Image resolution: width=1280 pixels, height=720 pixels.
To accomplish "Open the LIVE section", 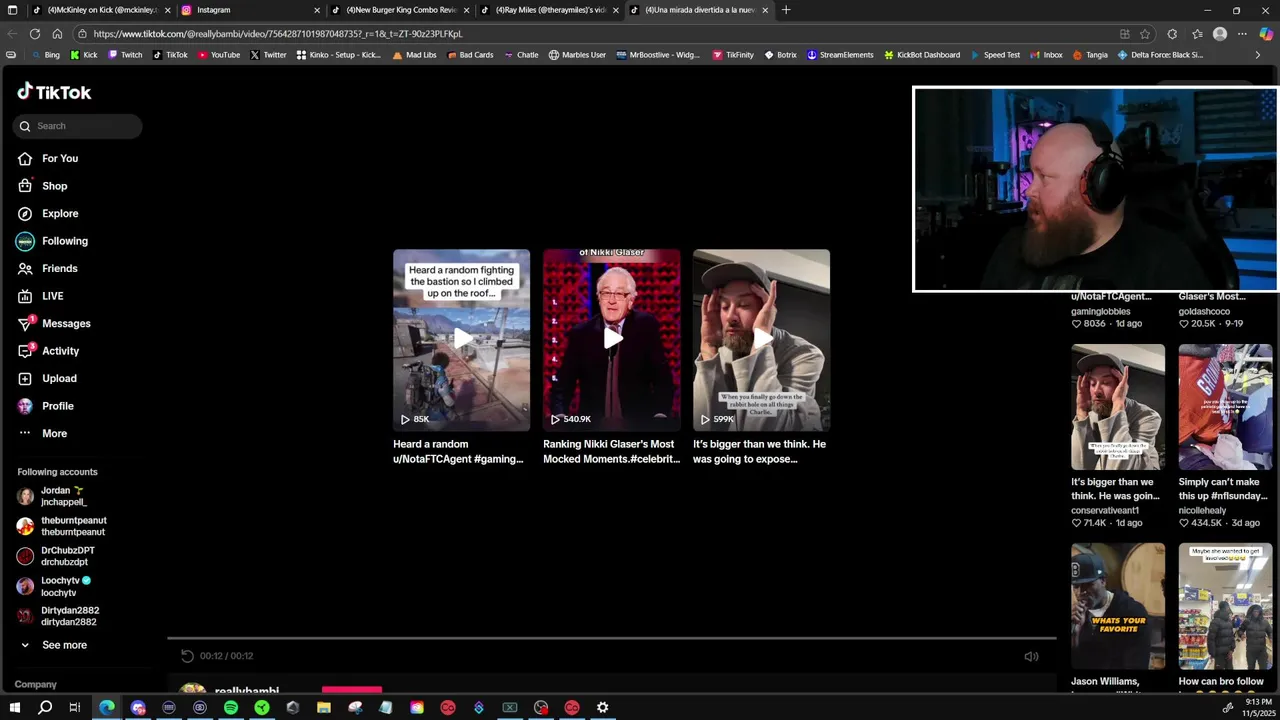I will [x=41, y=296].
